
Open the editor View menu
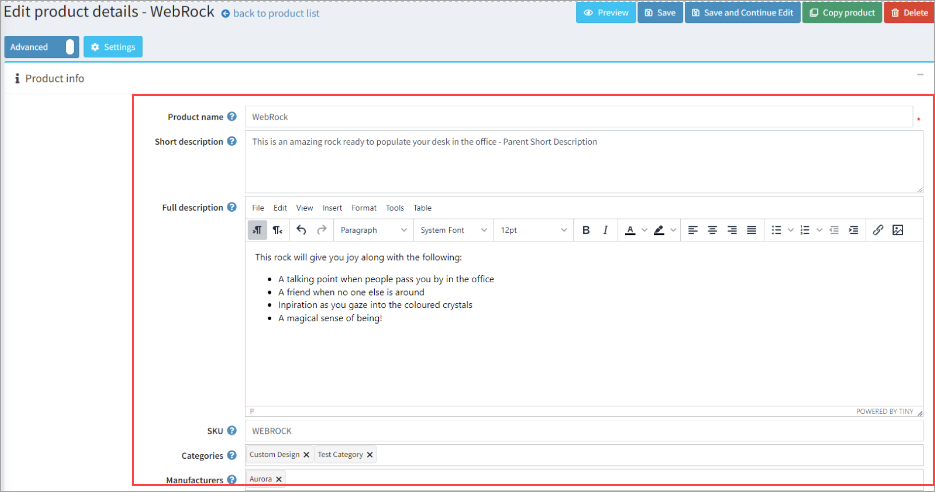(304, 208)
